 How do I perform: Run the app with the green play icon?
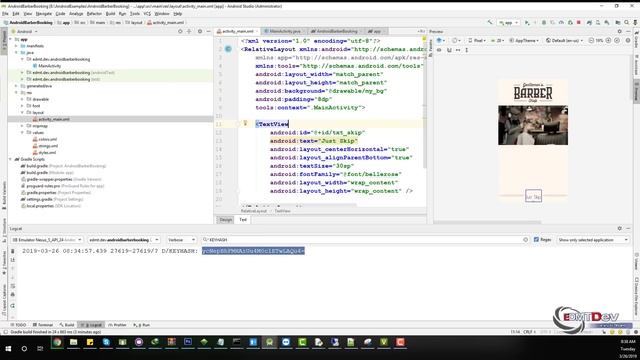click(x=527, y=23)
